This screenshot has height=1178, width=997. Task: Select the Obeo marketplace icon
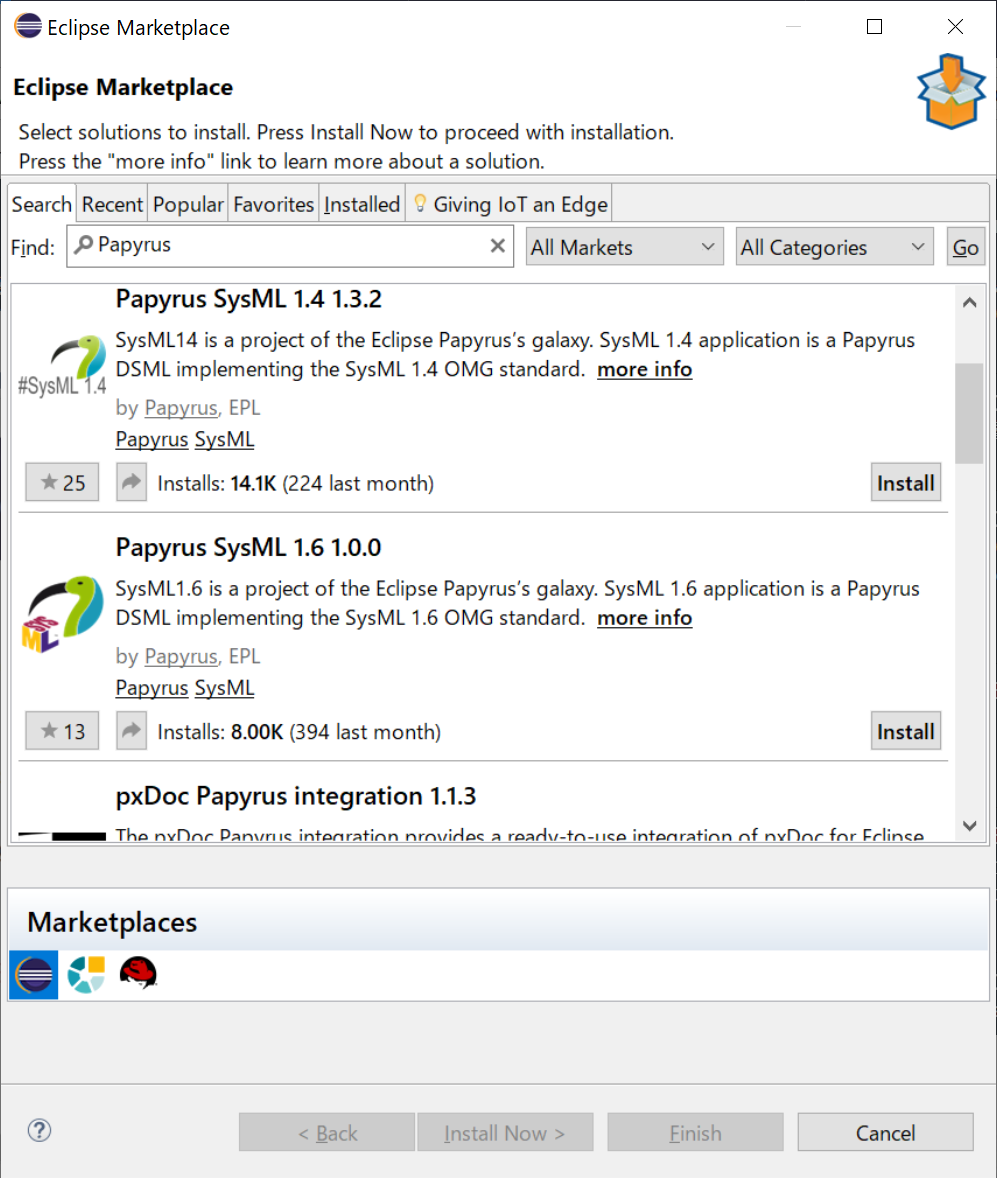(x=86, y=974)
